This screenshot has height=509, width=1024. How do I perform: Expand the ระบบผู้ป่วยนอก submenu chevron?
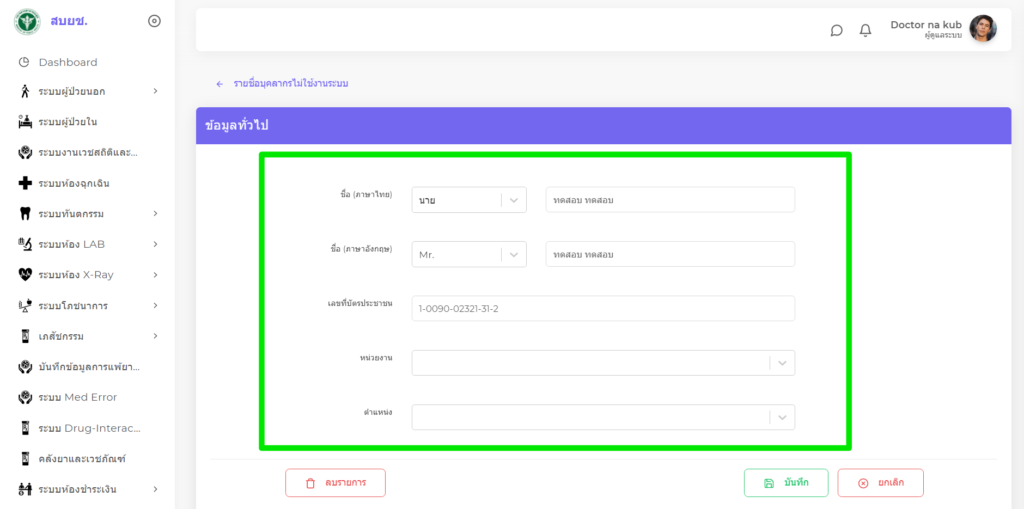point(155,91)
